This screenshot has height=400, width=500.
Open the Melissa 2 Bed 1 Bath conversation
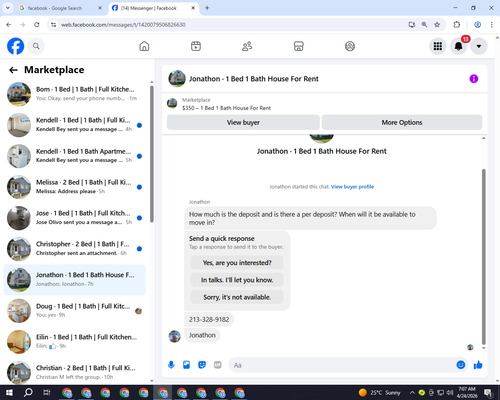pos(74,187)
